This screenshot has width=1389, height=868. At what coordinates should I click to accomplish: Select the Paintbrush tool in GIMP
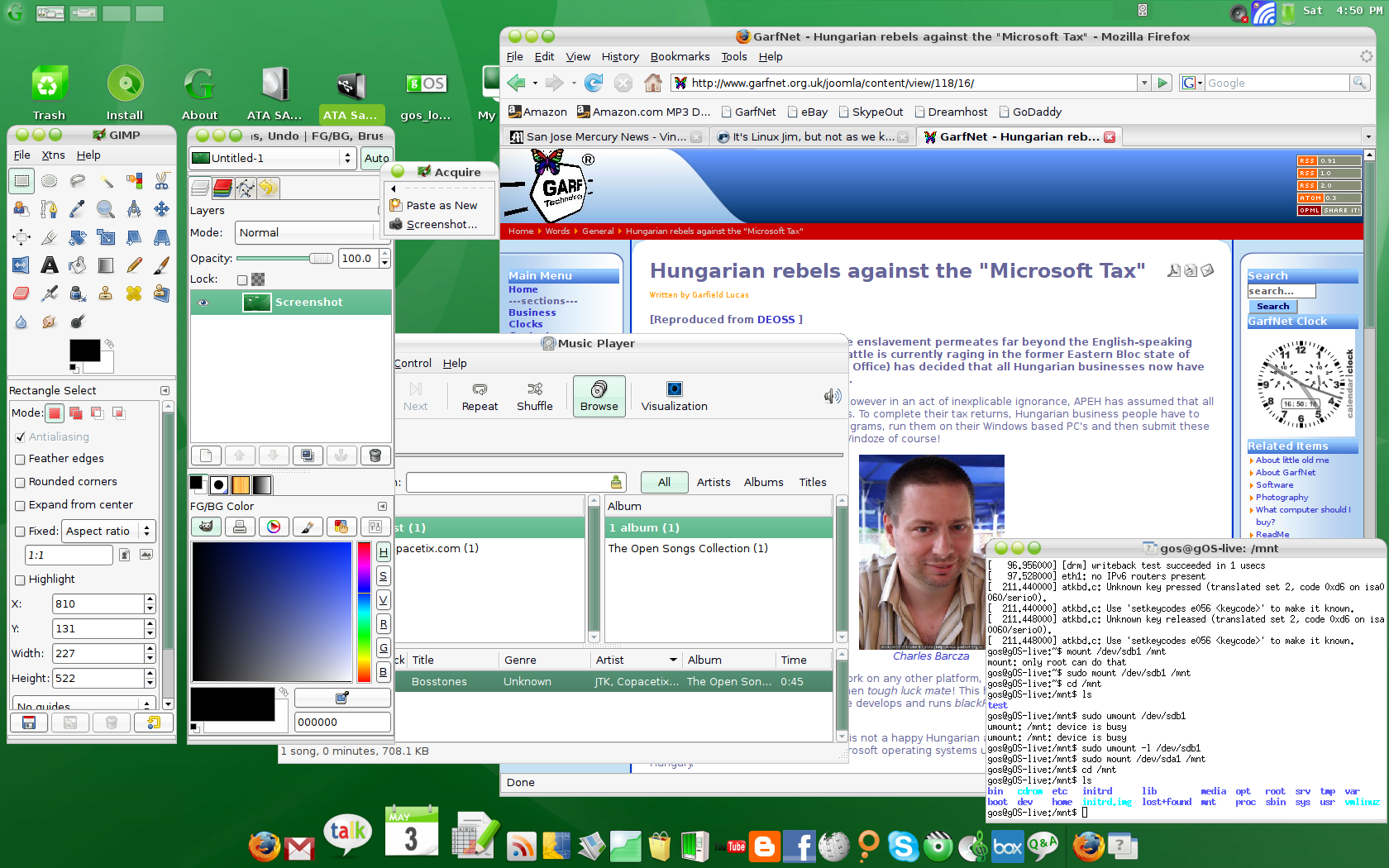162,265
